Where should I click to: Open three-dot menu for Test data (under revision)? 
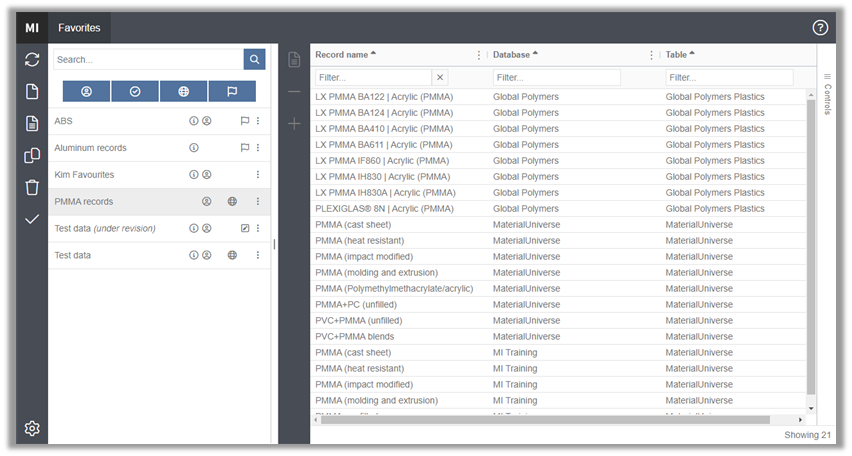tap(258, 228)
